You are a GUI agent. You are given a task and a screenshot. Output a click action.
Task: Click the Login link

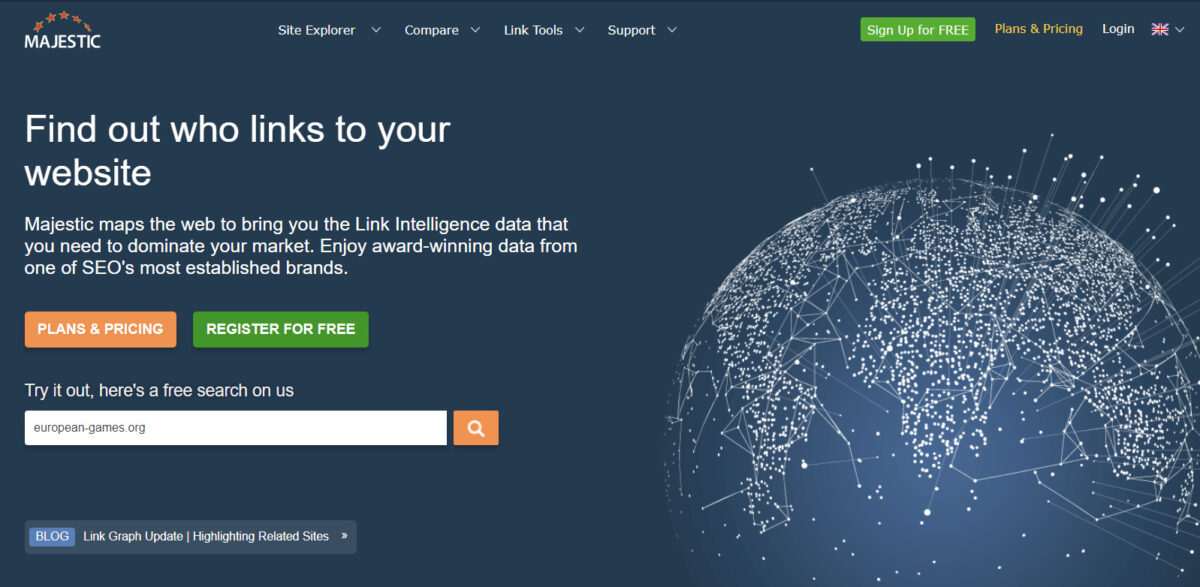pos(1118,29)
